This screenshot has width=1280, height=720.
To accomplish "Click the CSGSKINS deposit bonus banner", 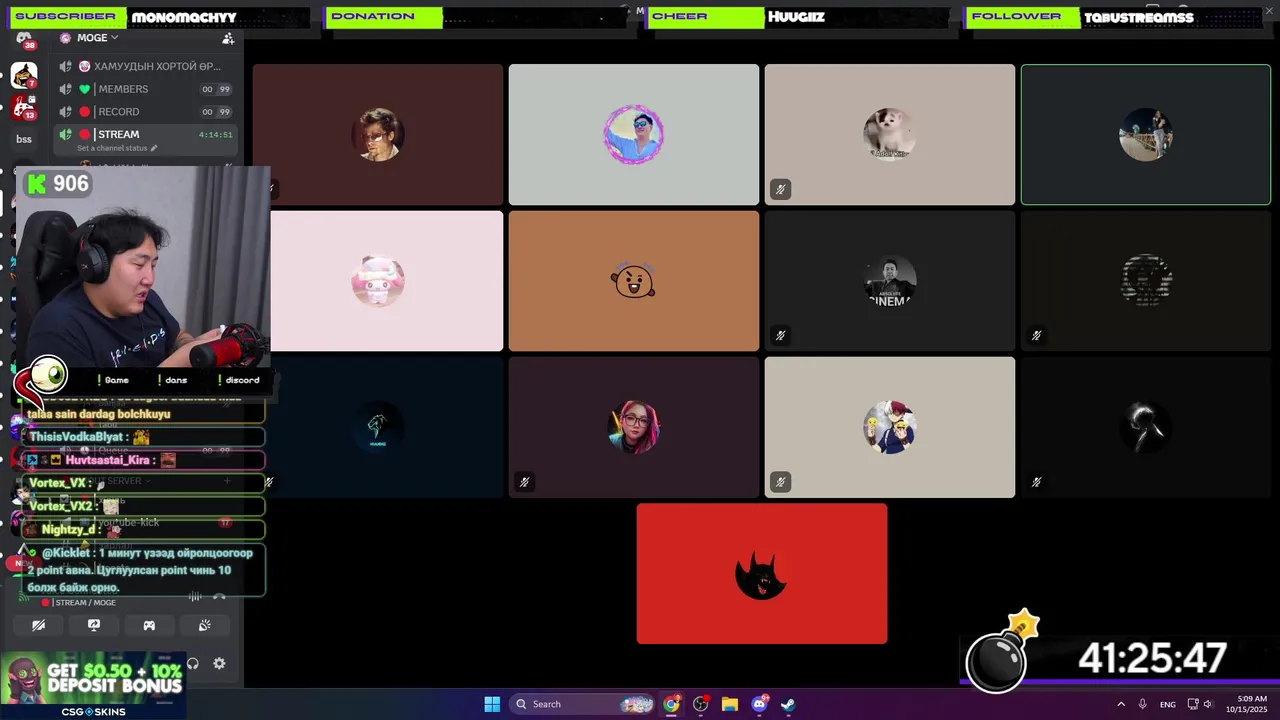I will (93, 686).
